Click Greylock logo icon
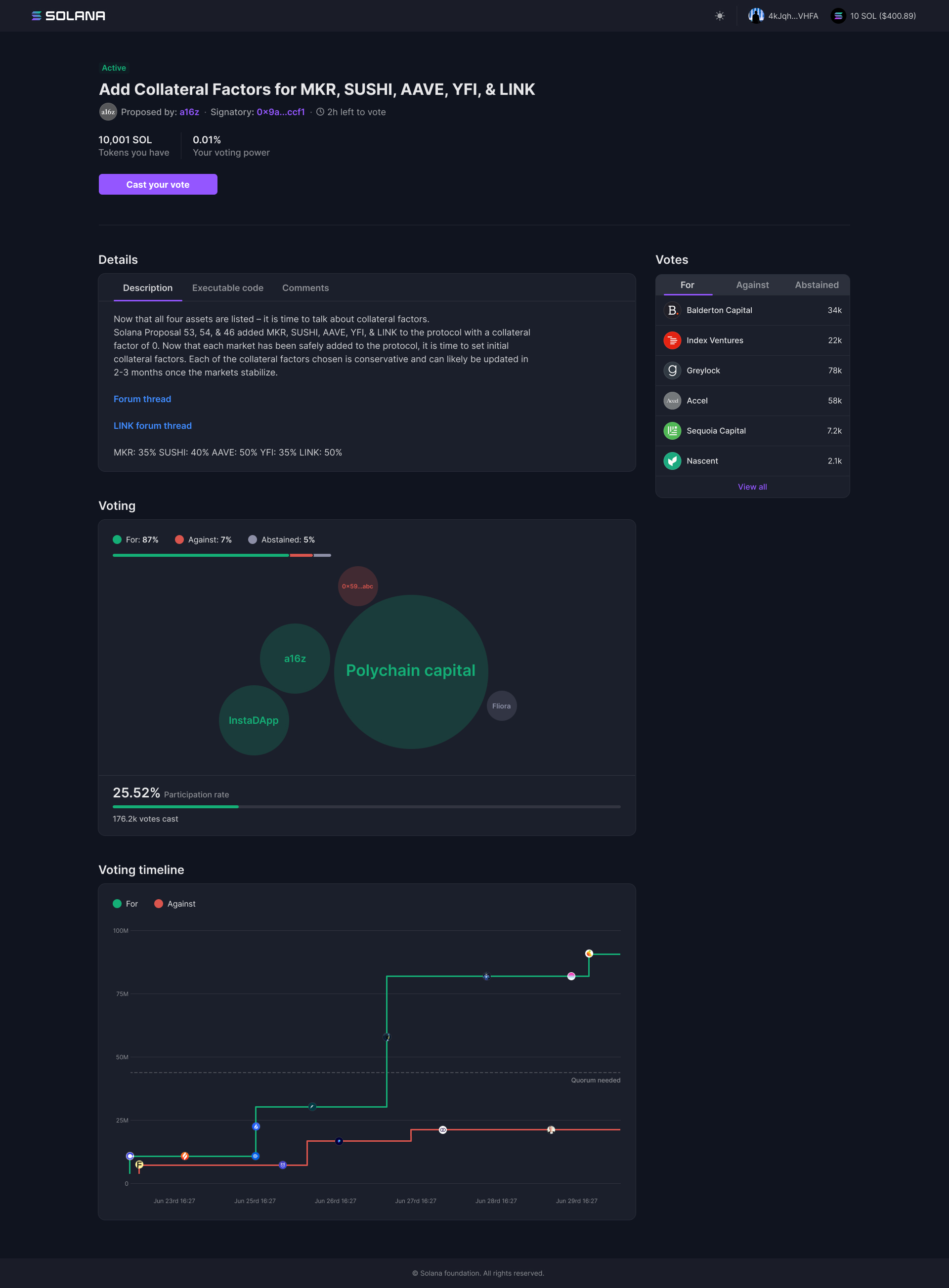The width and height of the screenshot is (949, 1288). coord(672,371)
